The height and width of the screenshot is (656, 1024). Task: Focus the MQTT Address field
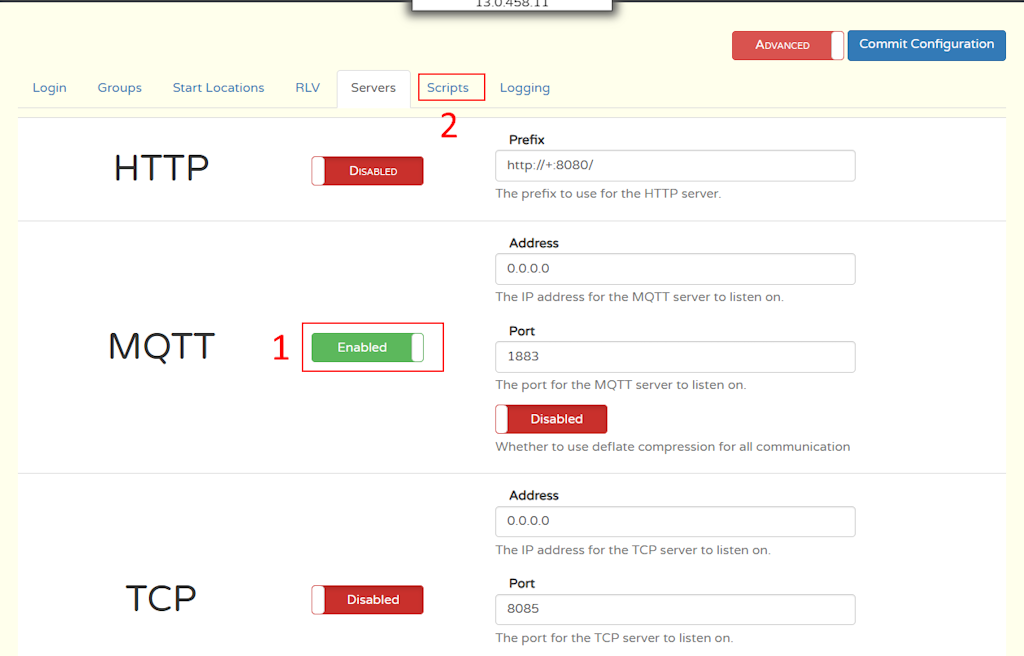[x=675, y=269]
